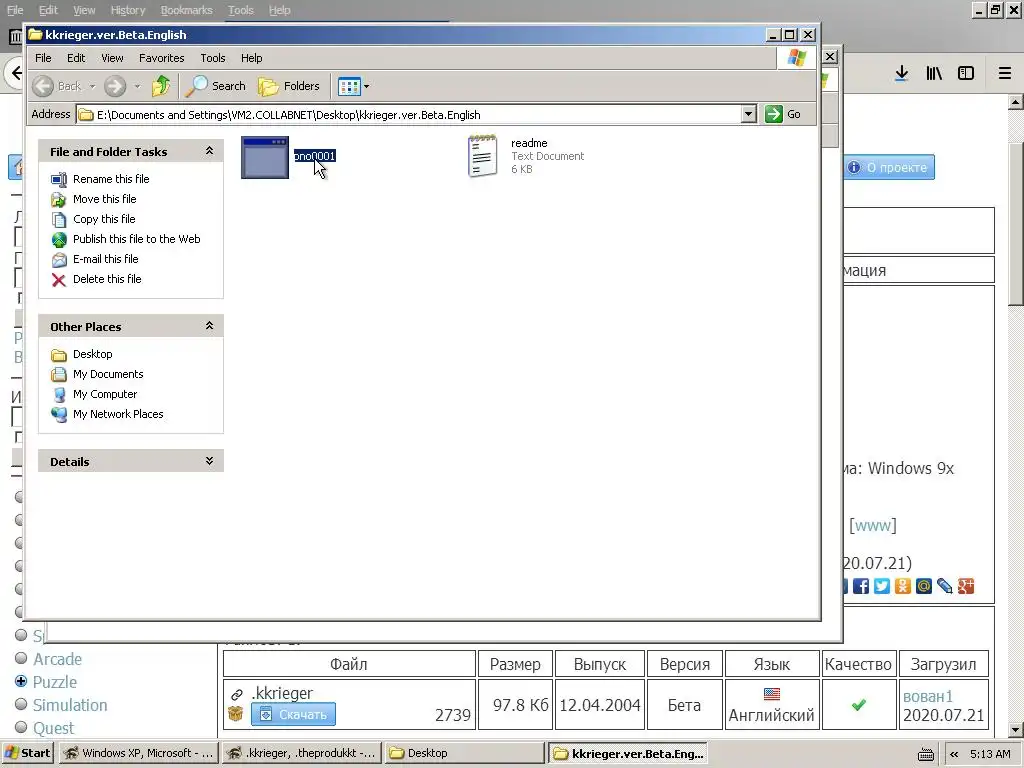Click the О проекте button on webpage
1024x768 pixels.
point(889,167)
